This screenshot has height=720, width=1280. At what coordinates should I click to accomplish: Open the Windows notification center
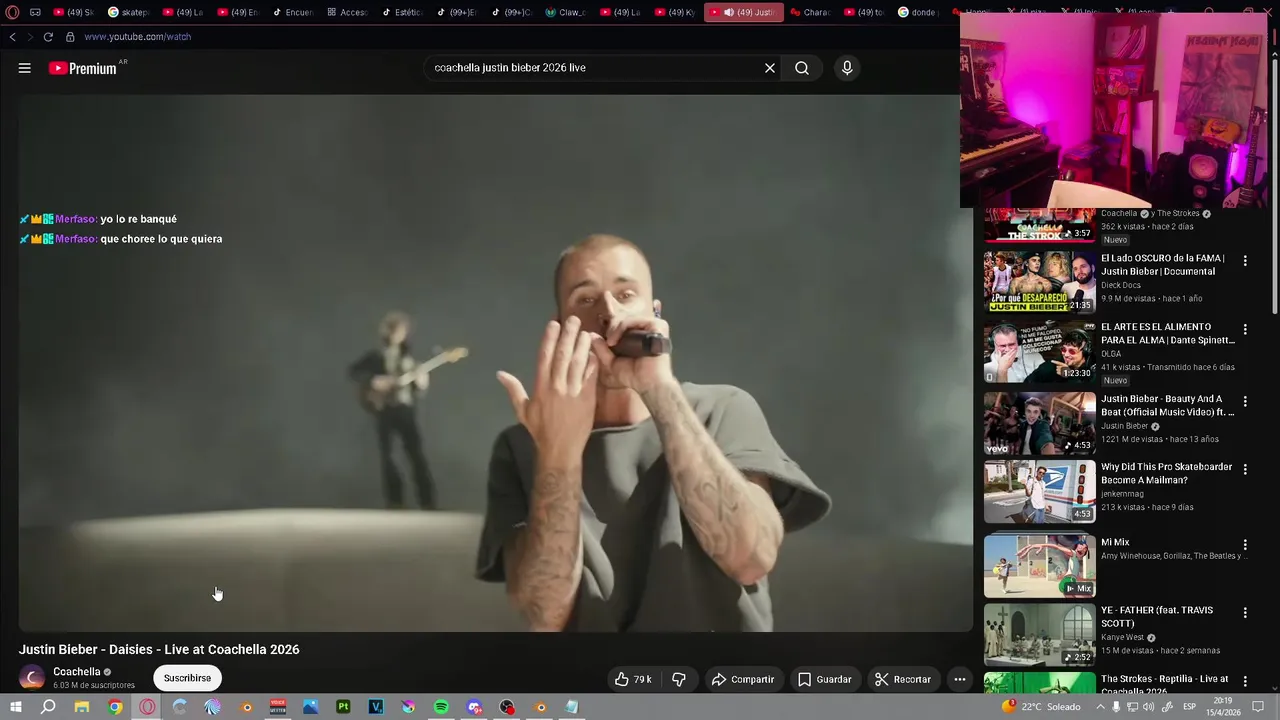pyautogui.click(x=1258, y=707)
